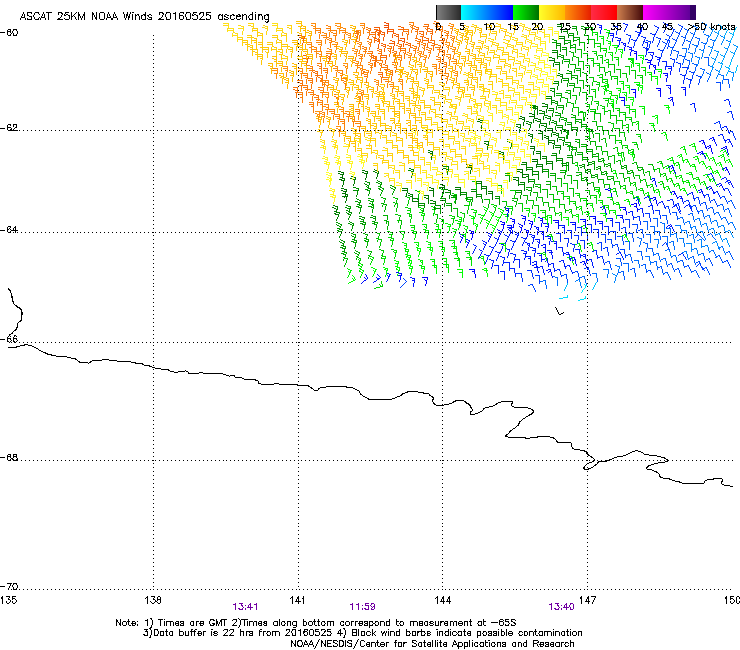Choose the magenta 40-45 knots legend swatch
This screenshot has width=740, height=650.
(x=656, y=12)
